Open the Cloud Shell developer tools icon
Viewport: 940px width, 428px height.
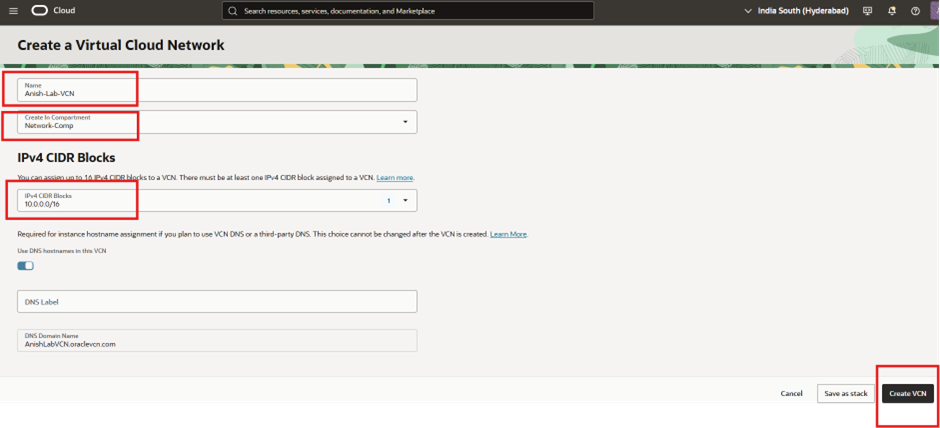pyautogui.click(x=866, y=10)
